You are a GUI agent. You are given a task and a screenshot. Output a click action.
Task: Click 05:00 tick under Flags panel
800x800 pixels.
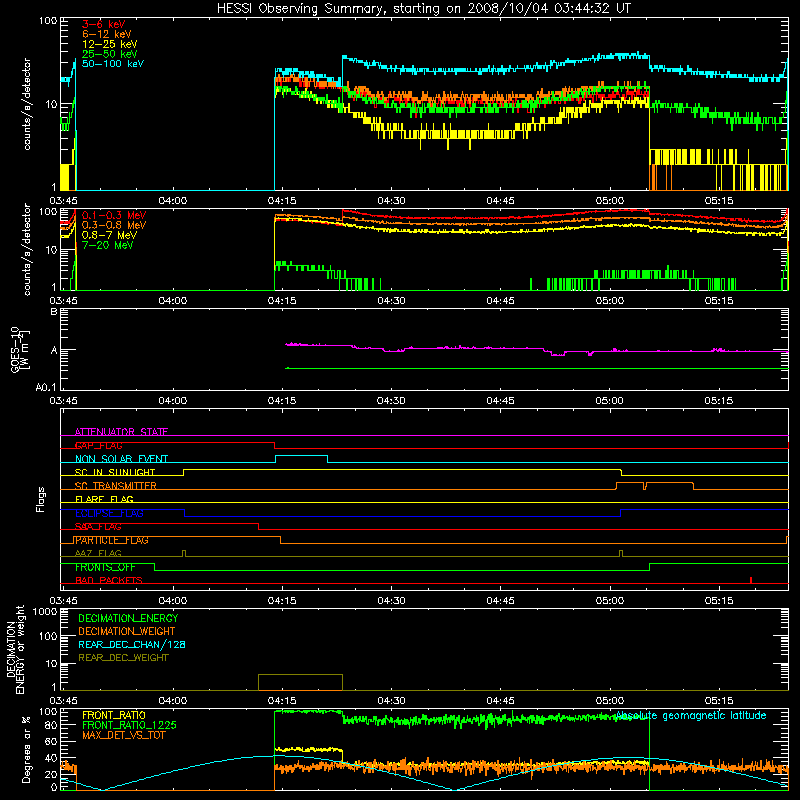610,601
